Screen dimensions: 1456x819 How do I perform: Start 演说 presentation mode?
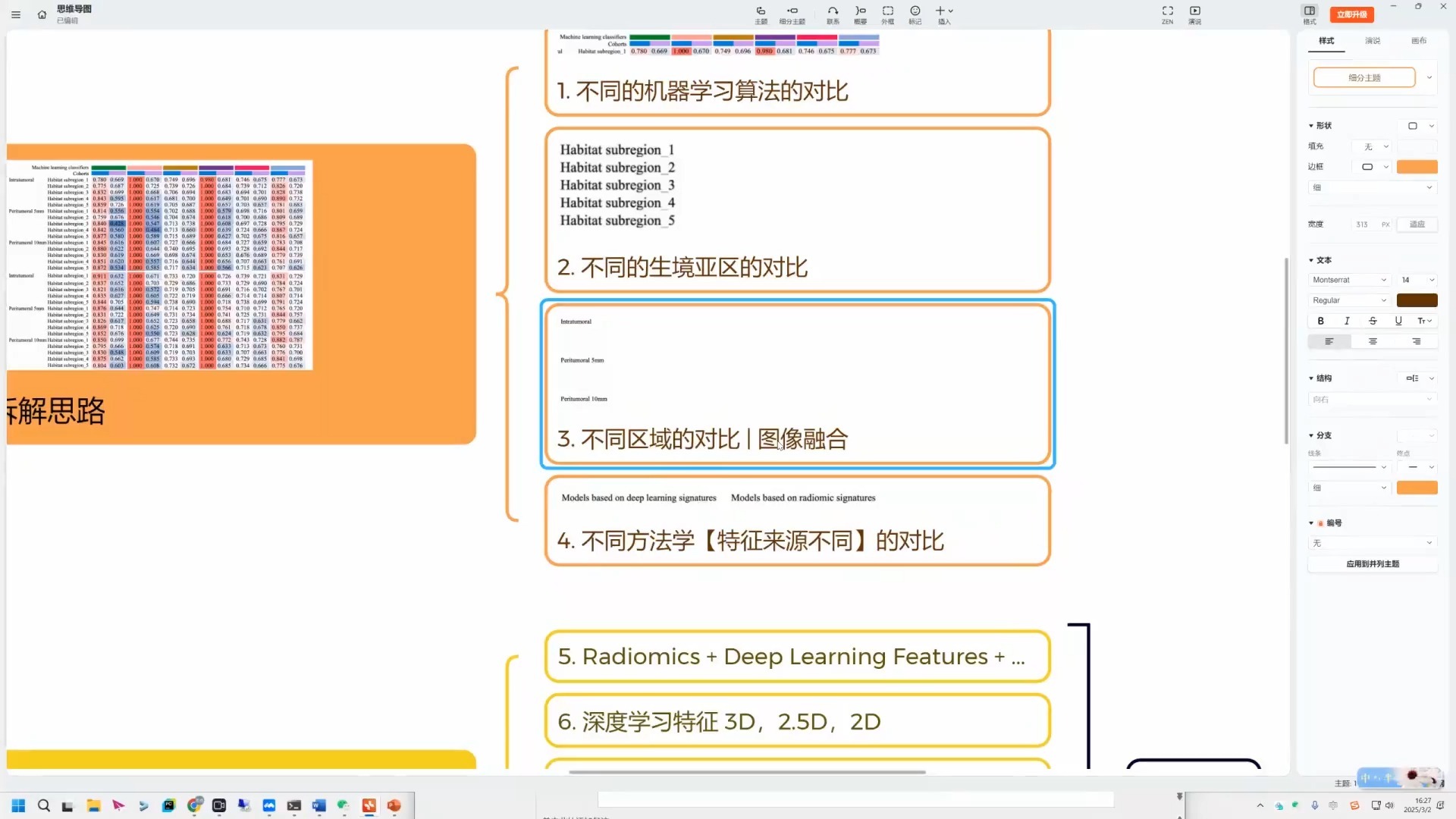coord(1195,14)
